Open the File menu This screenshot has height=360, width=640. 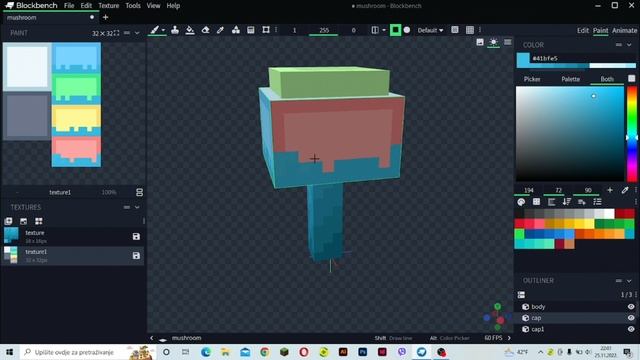tap(69, 6)
